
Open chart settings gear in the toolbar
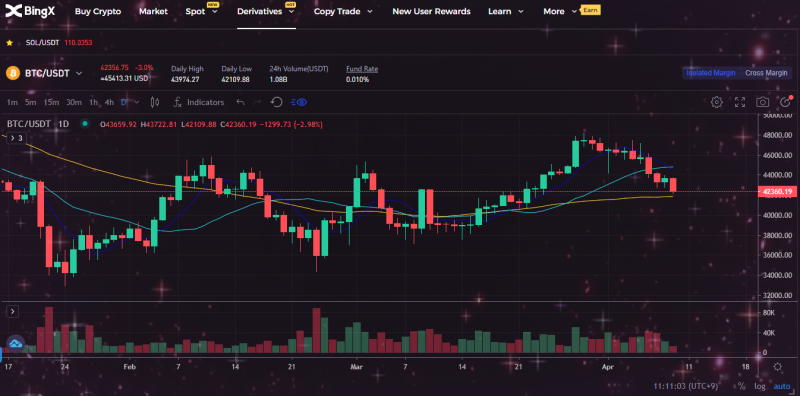click(x=716, y=102)
